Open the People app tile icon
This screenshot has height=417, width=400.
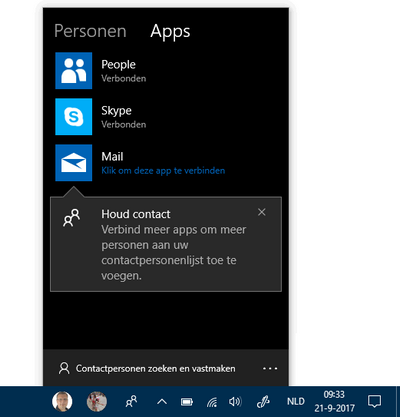point(74,71)
